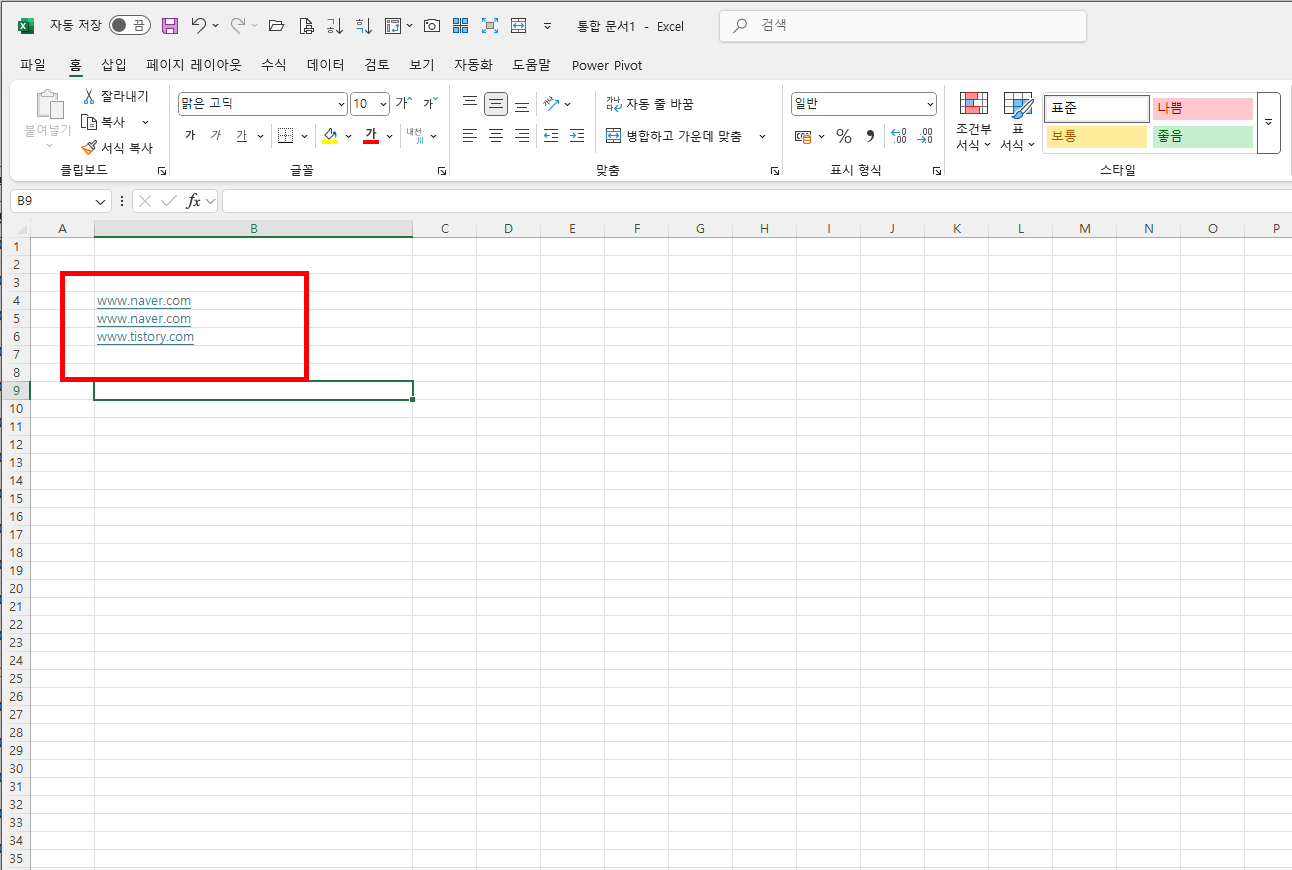Open the font group dialog launcher
The image size is (1292, 870).
(x=442, y=171)
